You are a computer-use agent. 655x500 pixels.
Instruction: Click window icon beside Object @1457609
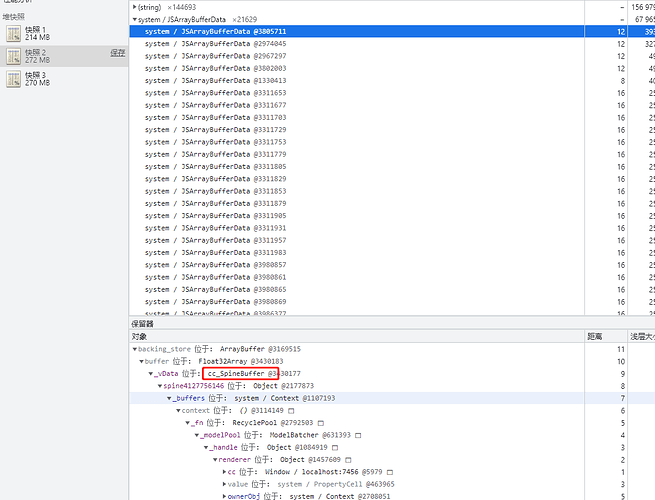[x=348, y=460]
